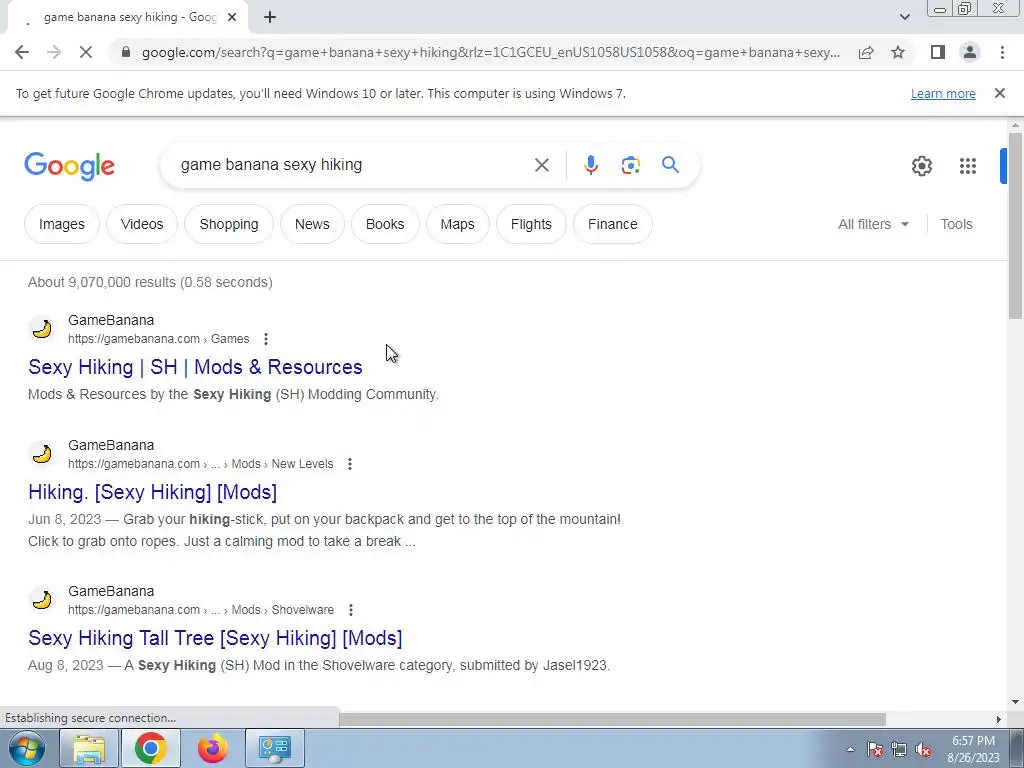Click the share page icon
Viewport: 1024px width, 768px height.
point(866,52)
